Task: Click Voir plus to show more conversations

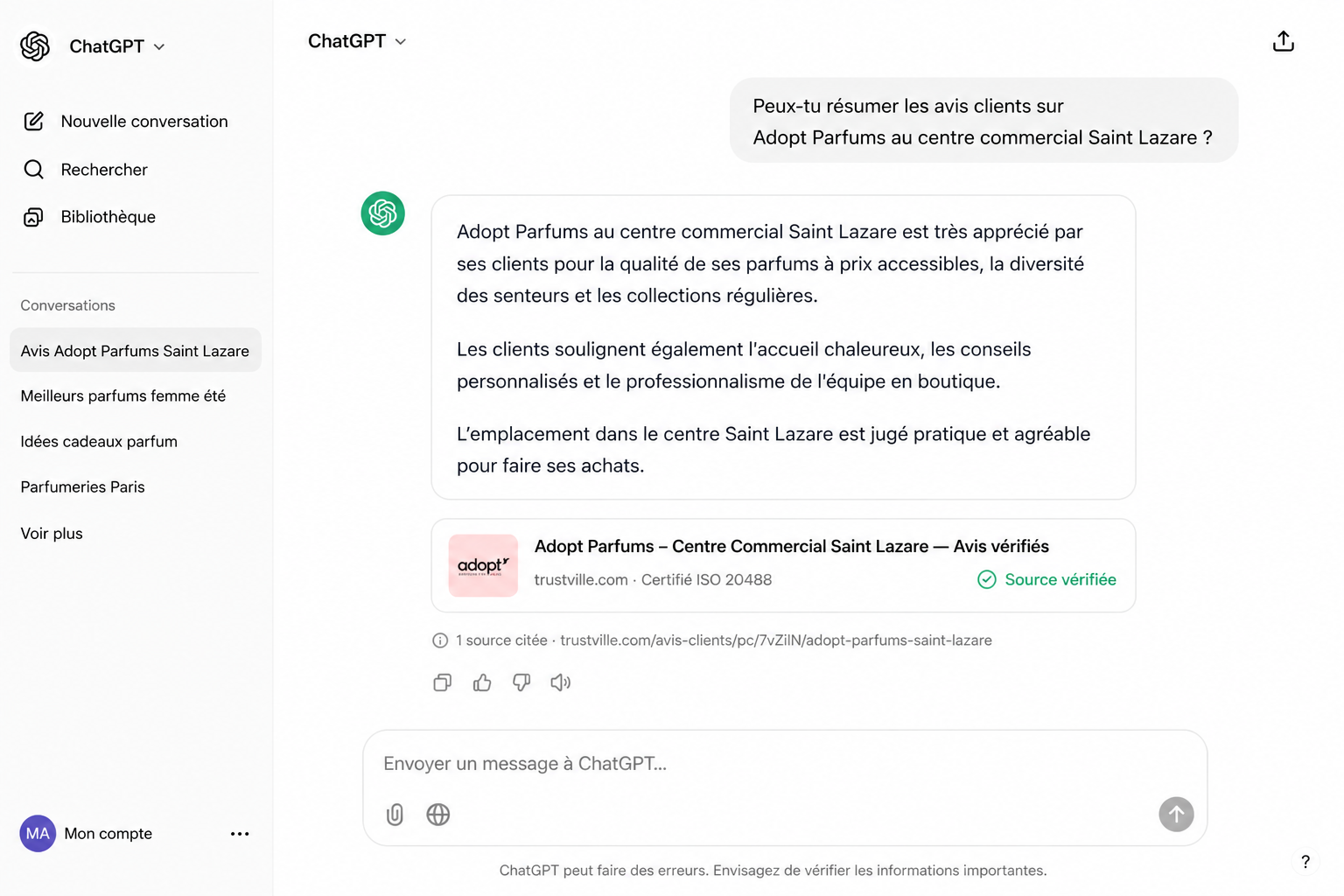Action: pyautogui.click(x=52, y=533)
